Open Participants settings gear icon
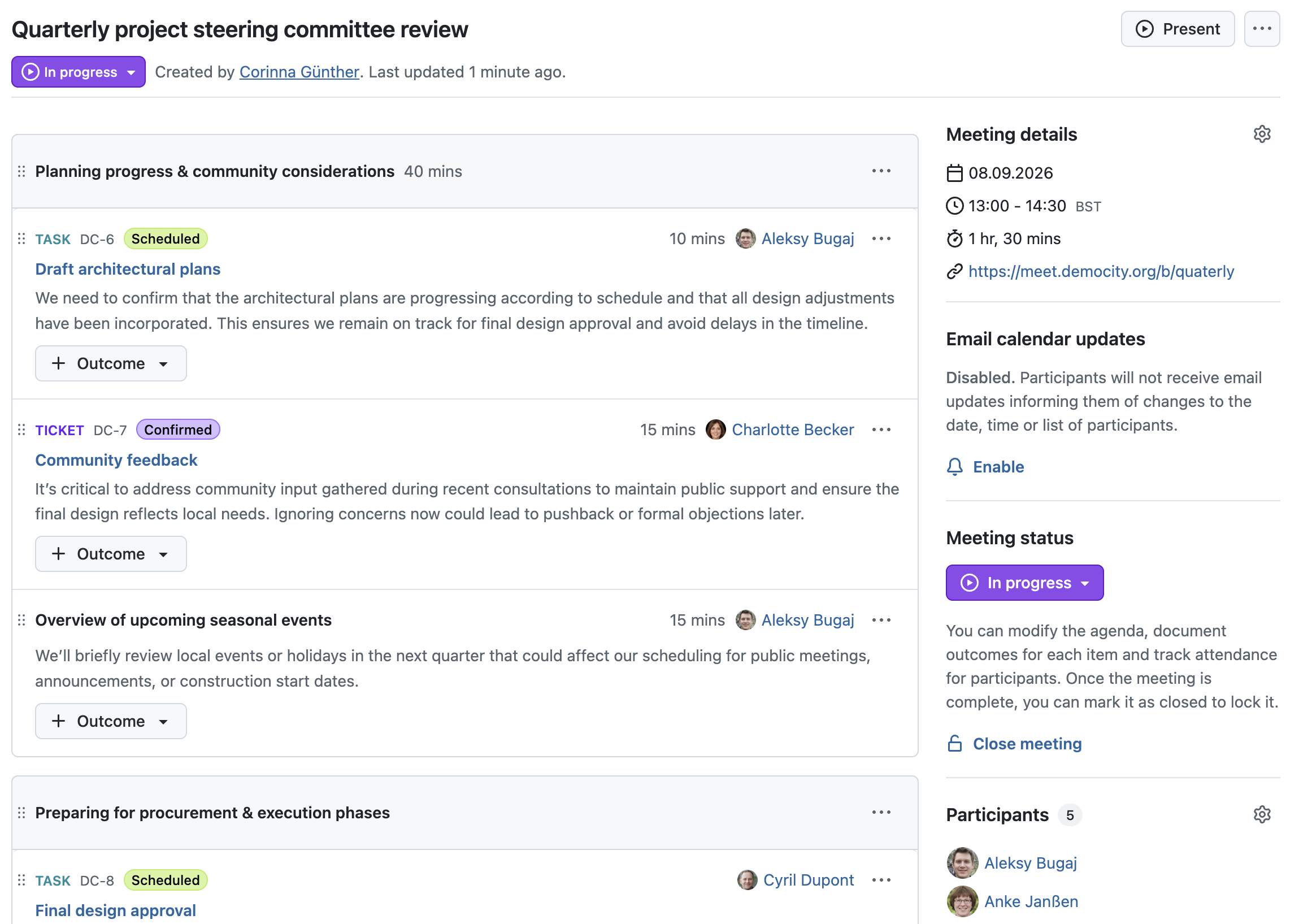 point(1261,814)
